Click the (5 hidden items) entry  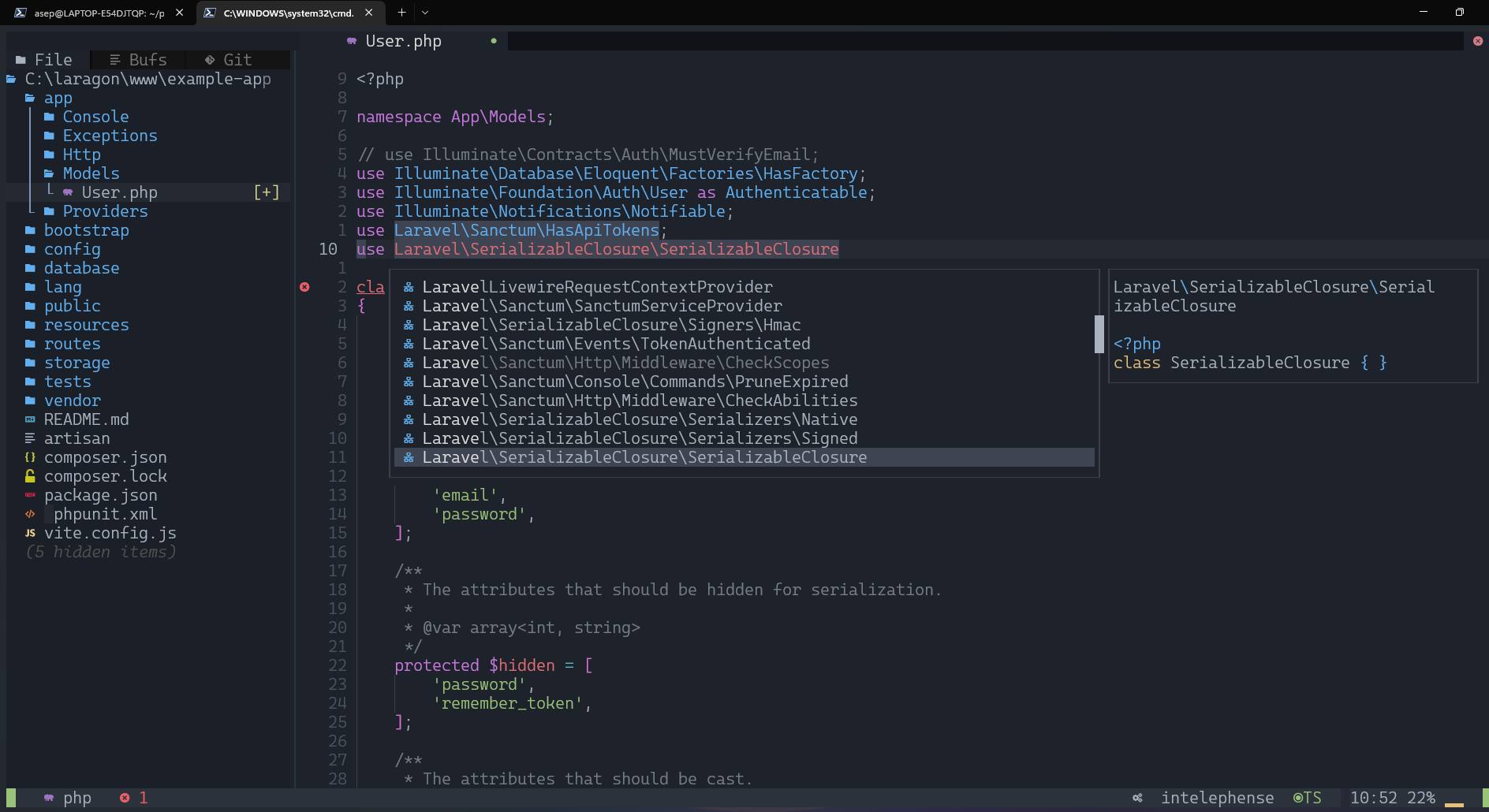click(101, 552)
